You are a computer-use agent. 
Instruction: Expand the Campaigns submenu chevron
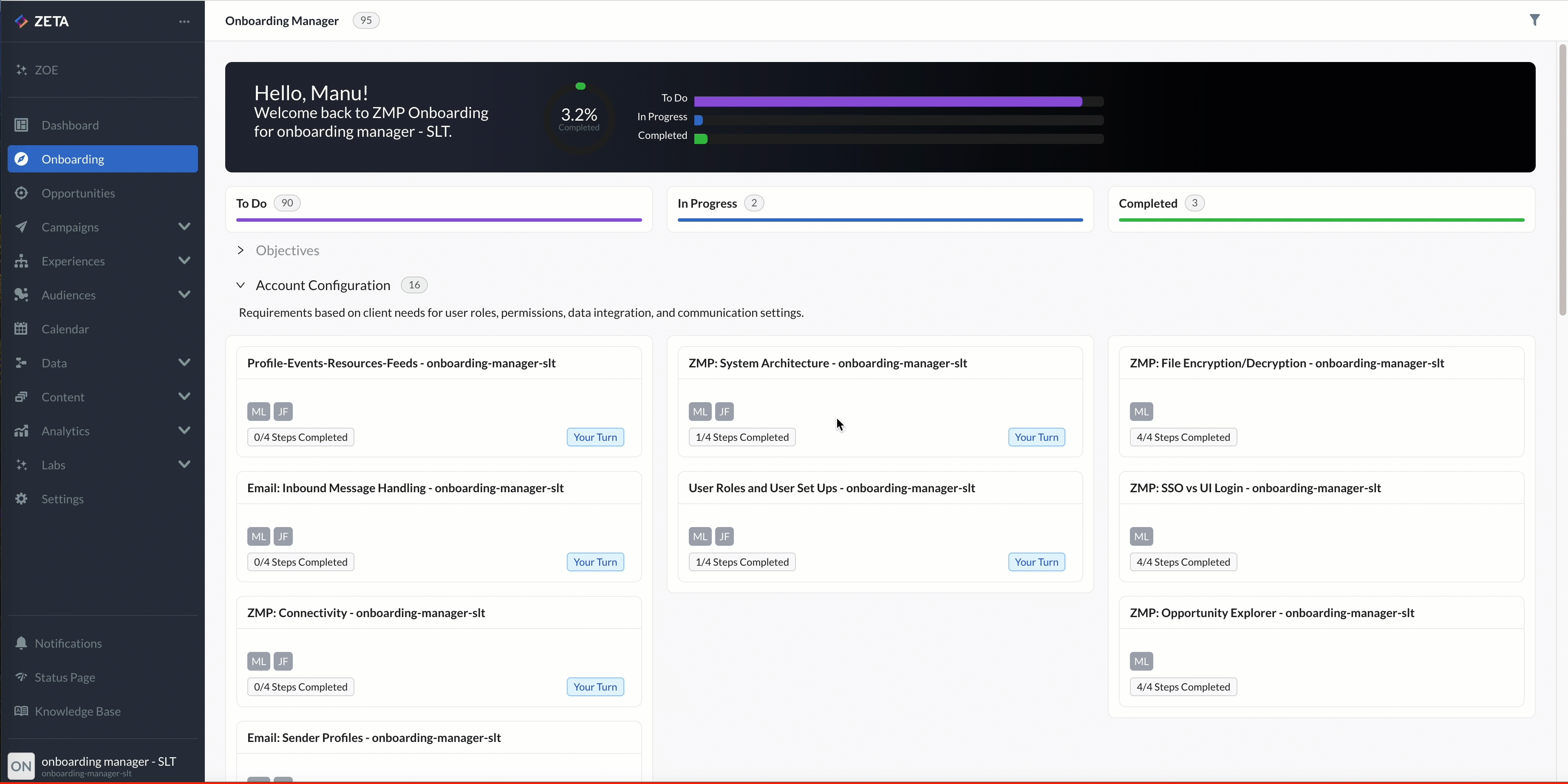click(184, 226)
